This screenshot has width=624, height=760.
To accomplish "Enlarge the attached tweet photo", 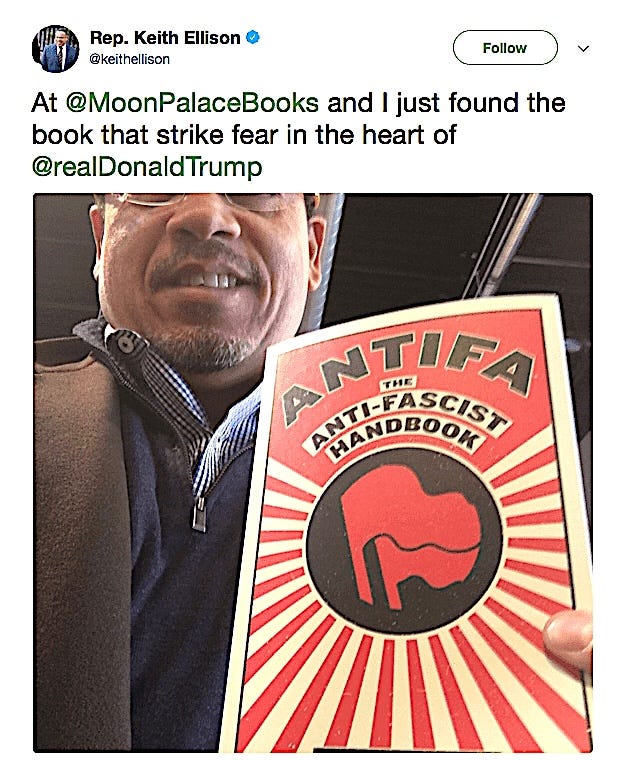I will [313, 473].
